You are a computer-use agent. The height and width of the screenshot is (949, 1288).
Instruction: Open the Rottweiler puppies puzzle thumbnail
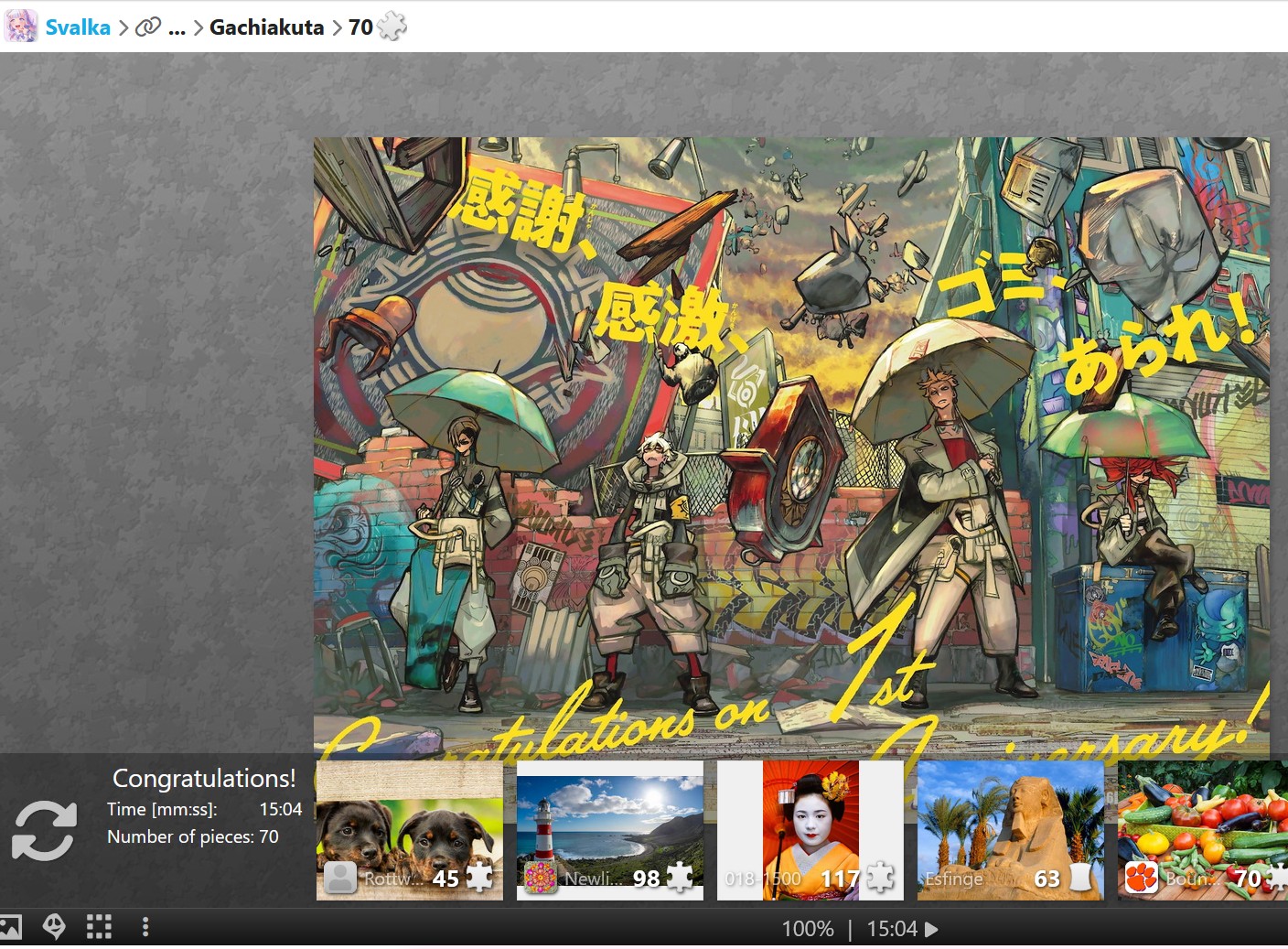pos(410,830)
